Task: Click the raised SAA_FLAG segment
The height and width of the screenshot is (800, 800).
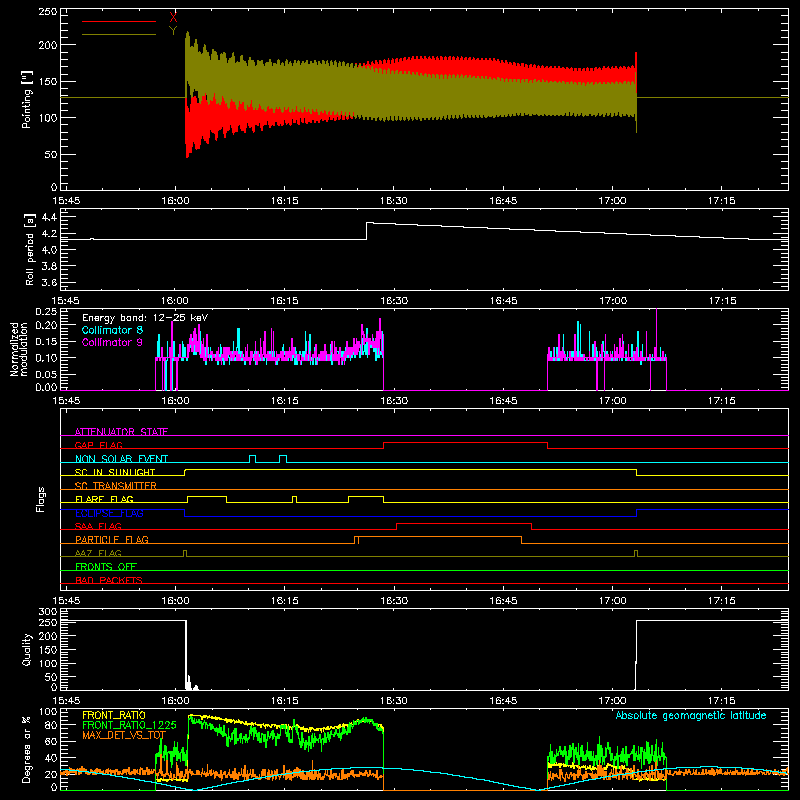Action: tap(464, 523)
